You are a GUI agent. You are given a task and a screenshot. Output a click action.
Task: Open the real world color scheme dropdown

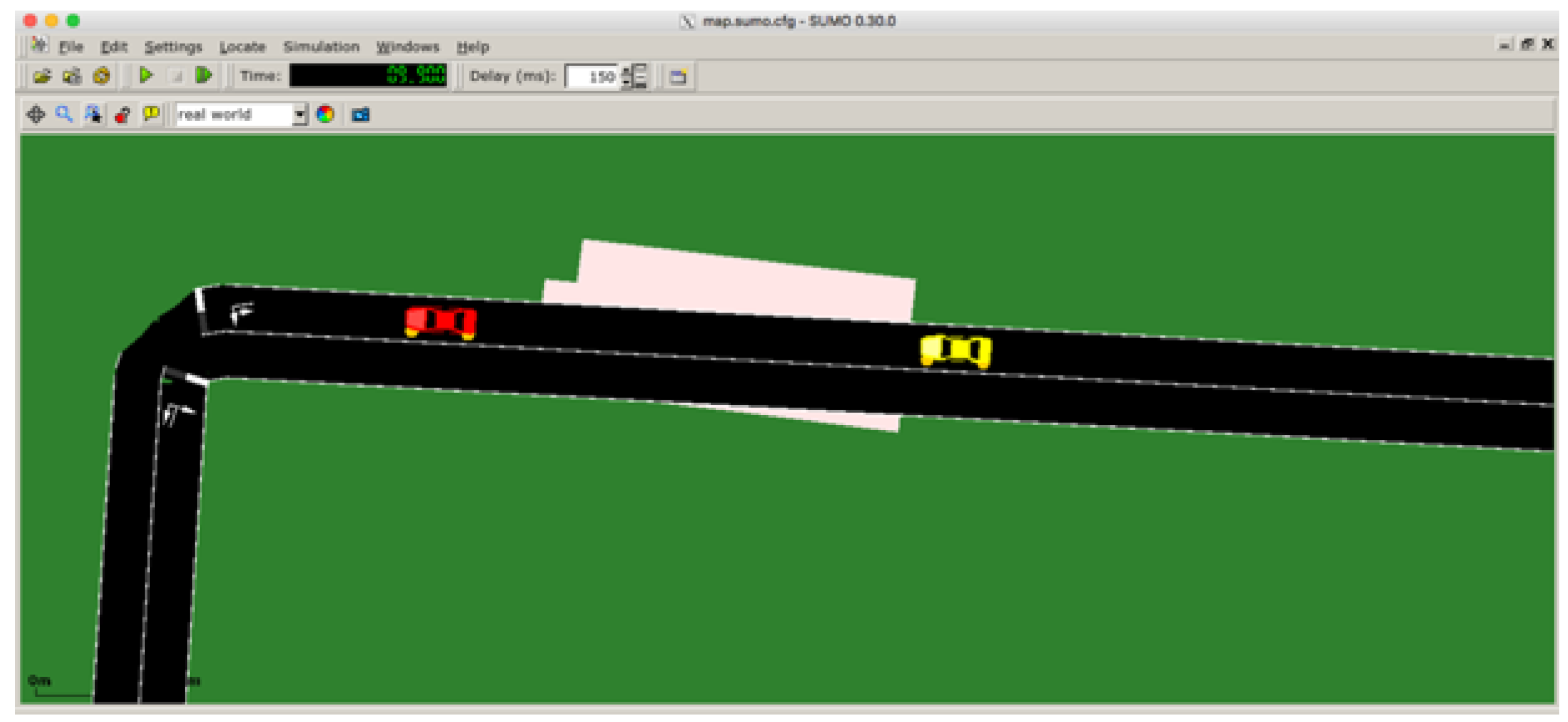click(x=300, y=115)
